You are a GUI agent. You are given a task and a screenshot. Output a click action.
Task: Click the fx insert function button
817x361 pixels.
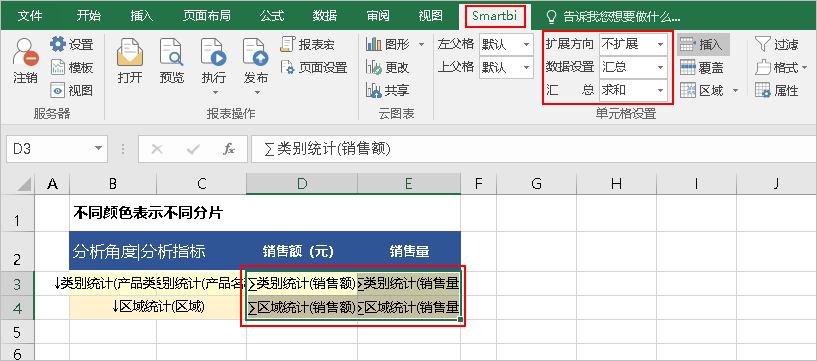tap(229, 150)
